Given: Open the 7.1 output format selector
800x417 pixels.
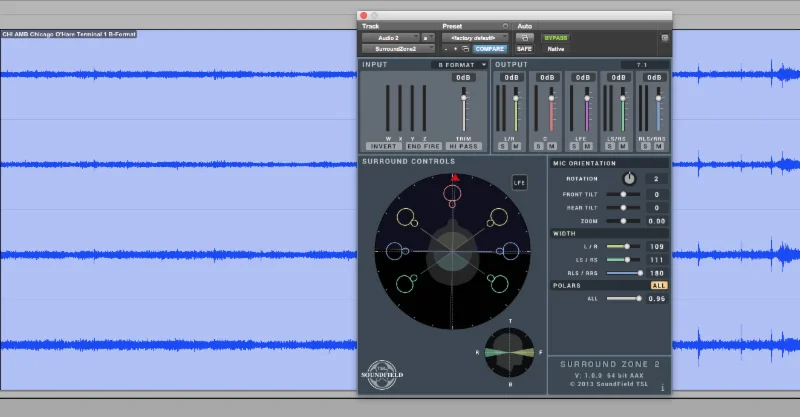Looking at the screenshot, I should (x=644, y=65).
